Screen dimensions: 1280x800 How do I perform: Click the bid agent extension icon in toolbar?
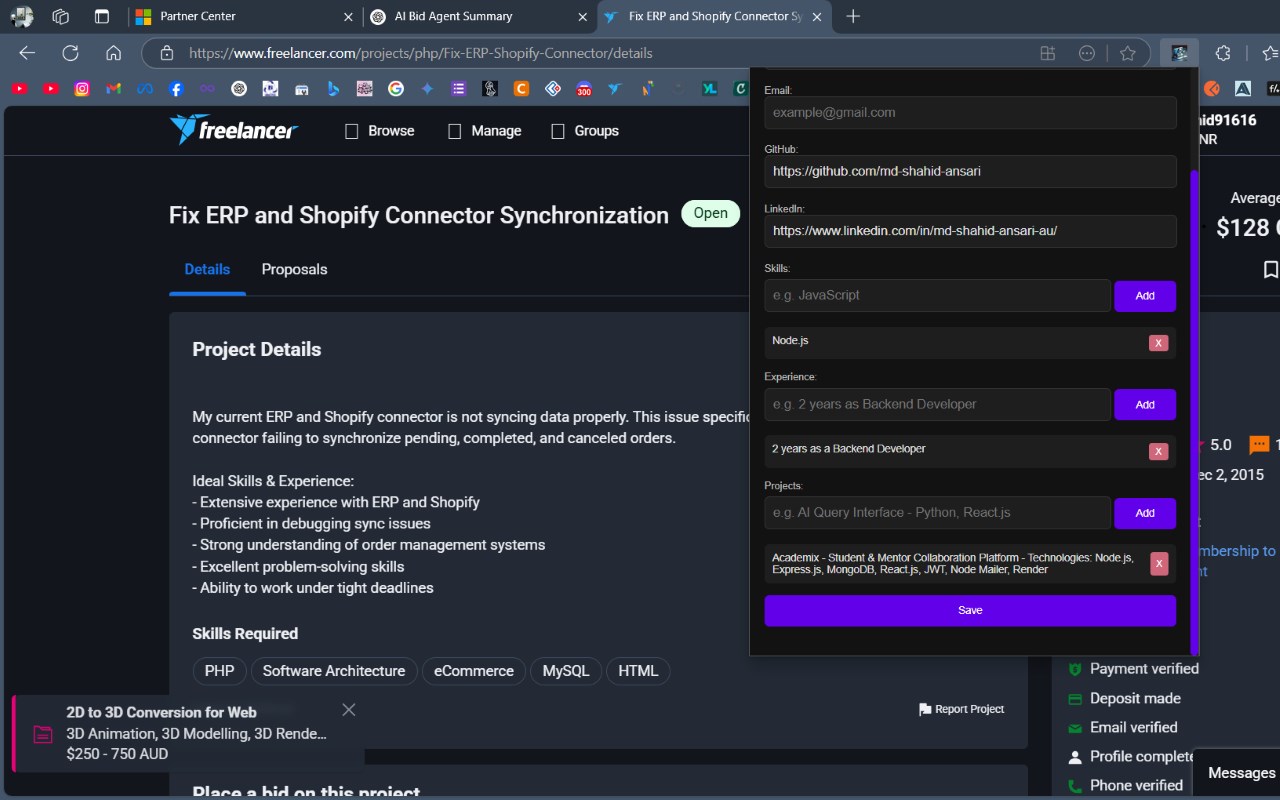(x=1180, y=53)
